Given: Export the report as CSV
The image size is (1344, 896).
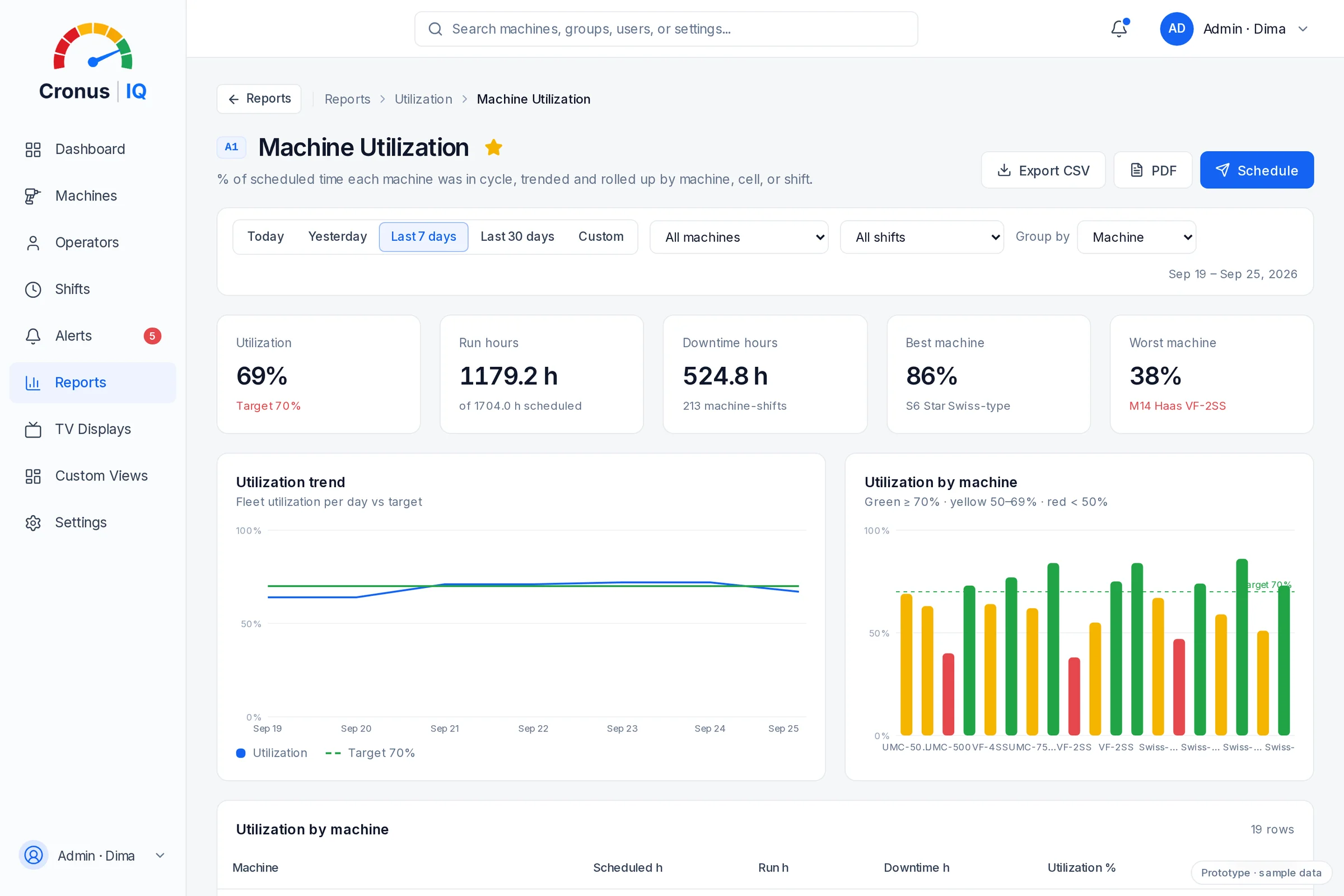Looking at the screenshot, I should [x=1043, y=170].
